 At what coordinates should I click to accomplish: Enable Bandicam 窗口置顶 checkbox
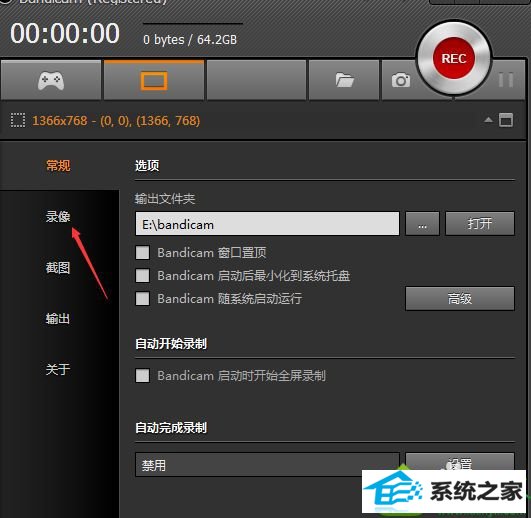click(142, 253)
